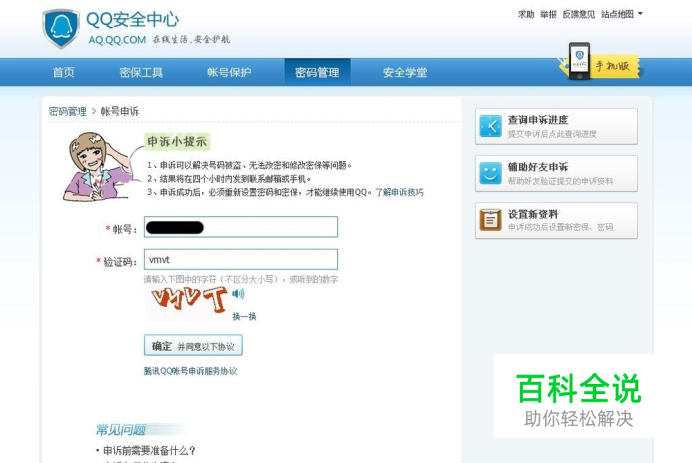
Task: Open the mobile version phone icon
Action: 579,61
